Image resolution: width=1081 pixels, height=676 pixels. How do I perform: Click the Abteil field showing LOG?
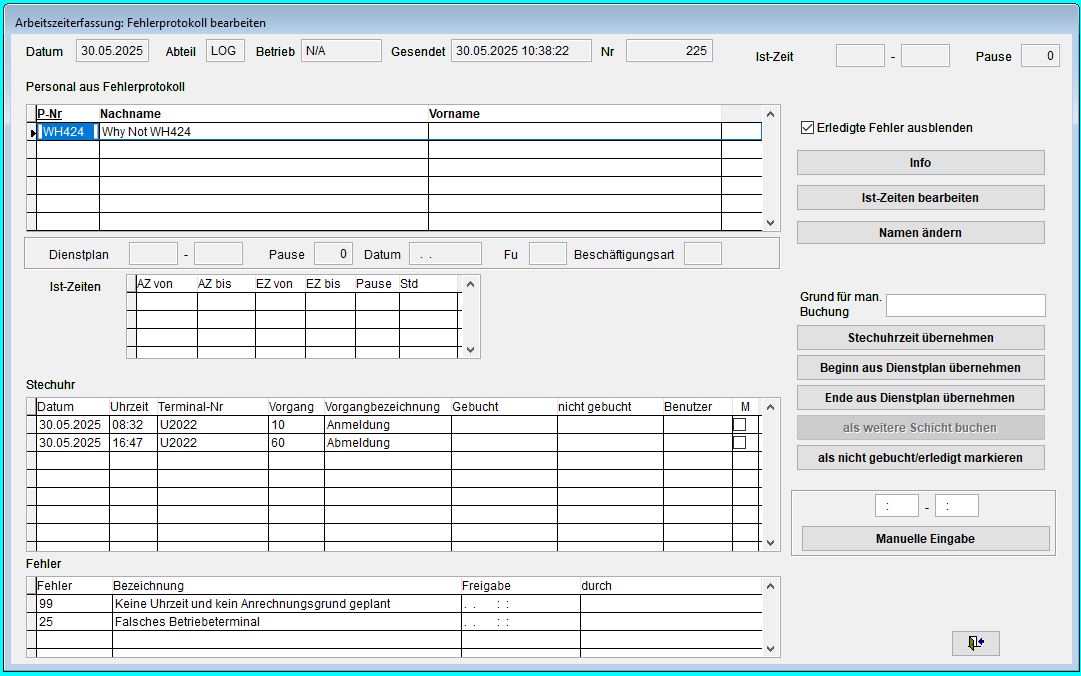(225, 51)
